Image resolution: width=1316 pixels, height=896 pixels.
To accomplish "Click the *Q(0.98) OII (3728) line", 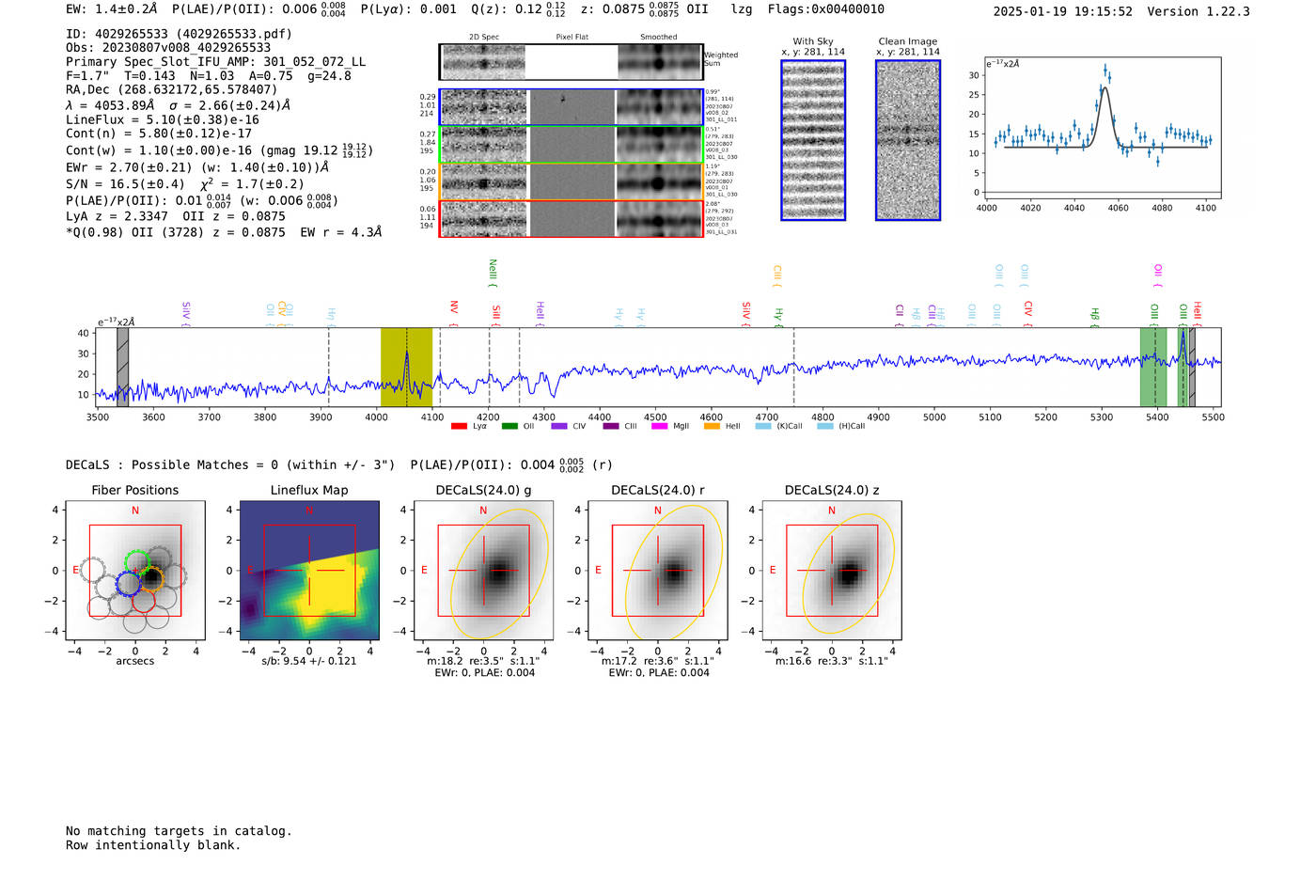I will click(x=224, y=232).
